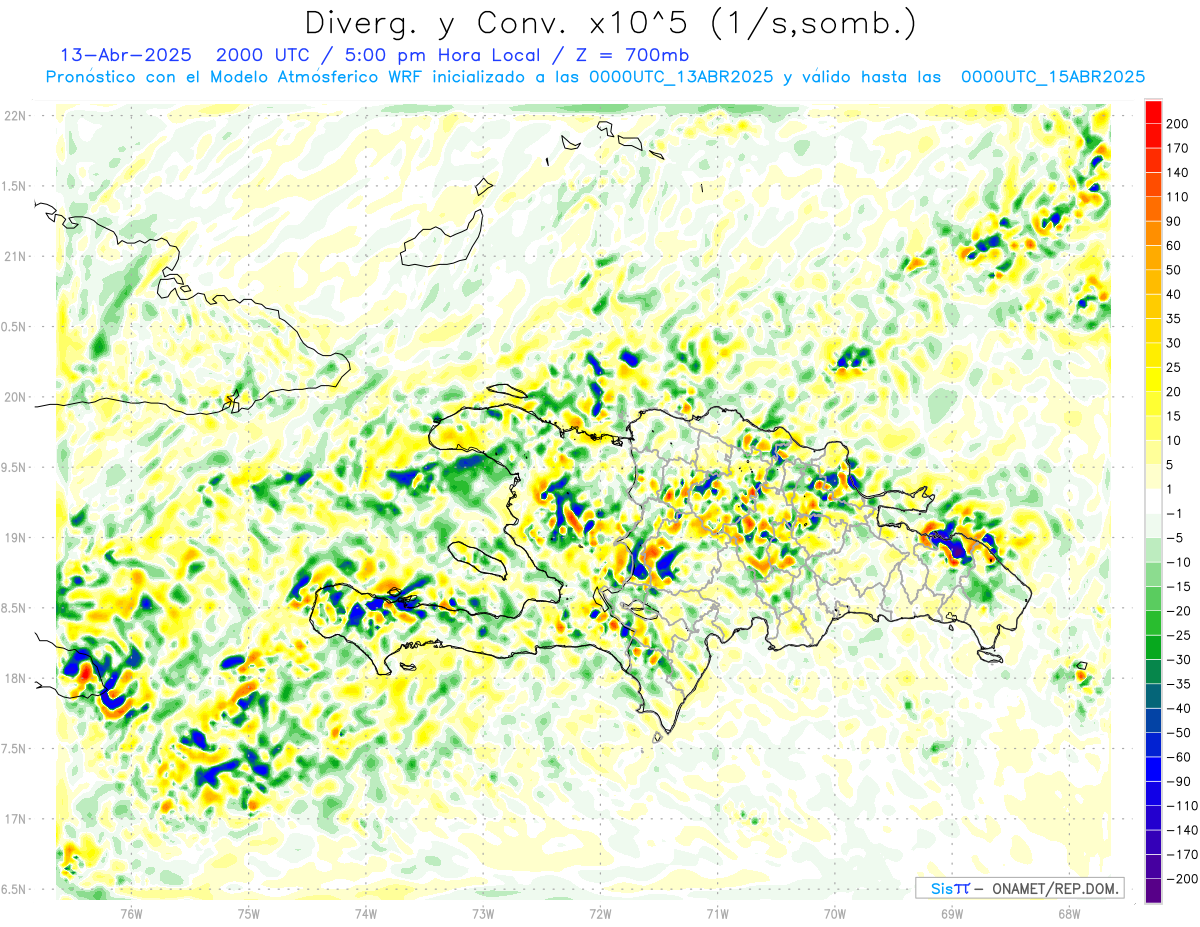Click the "74W" longitude axis label
1200x927 pixels.
point(366,914)
